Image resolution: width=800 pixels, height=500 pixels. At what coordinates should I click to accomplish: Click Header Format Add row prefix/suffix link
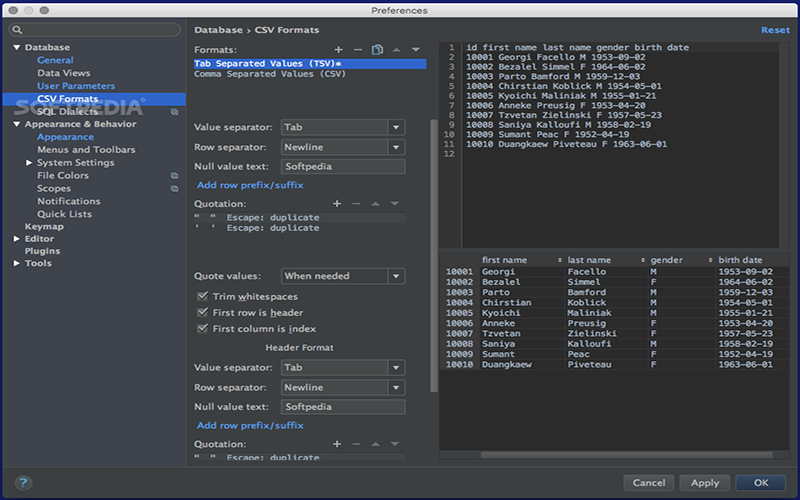click(x=250, y=426)
